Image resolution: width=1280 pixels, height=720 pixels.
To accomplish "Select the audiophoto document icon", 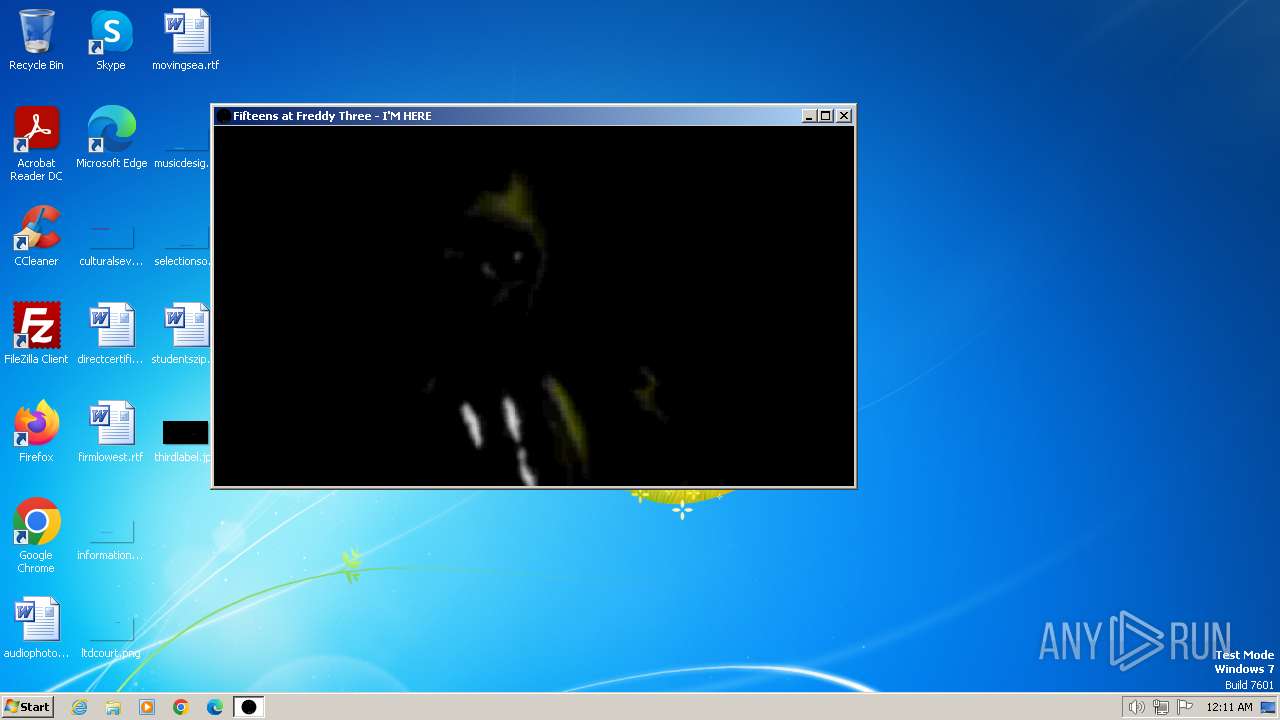I will click(x=36, y=628).
